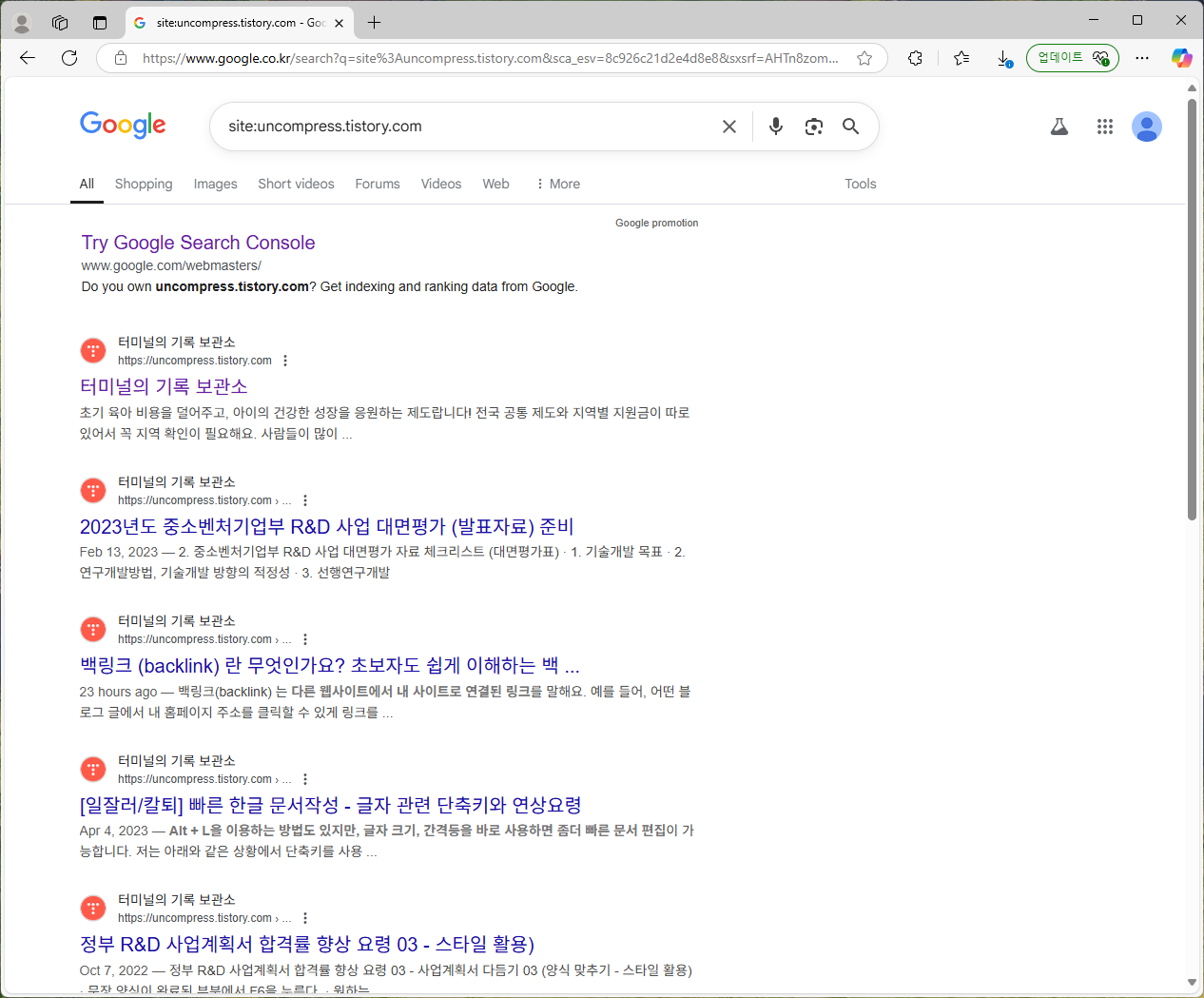Image resolution: width=1204 pixels, height=998 pixels.
Task: Expand the More search filters menu
Action: pos(558,184)
